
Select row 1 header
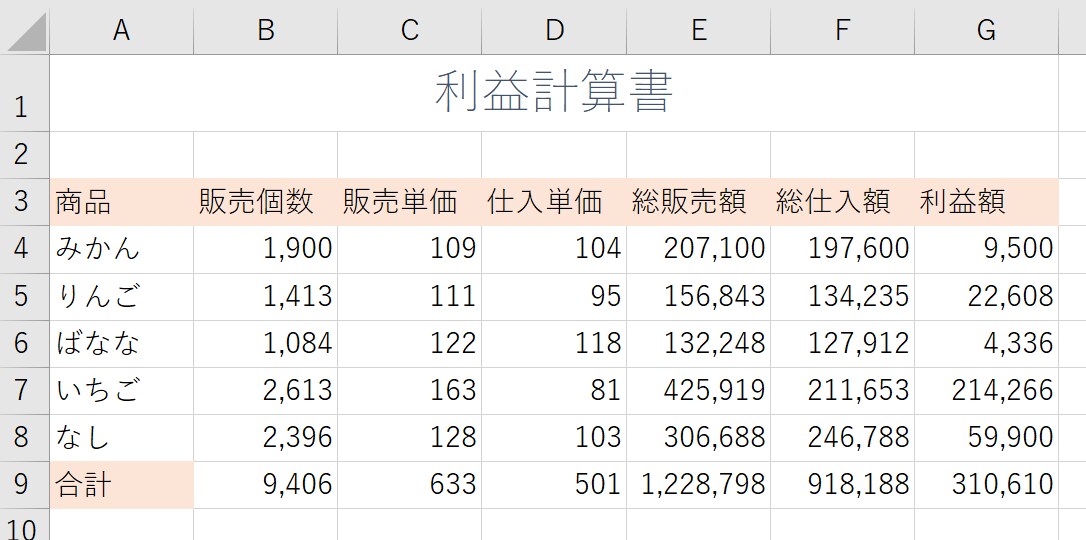point(25,93)
